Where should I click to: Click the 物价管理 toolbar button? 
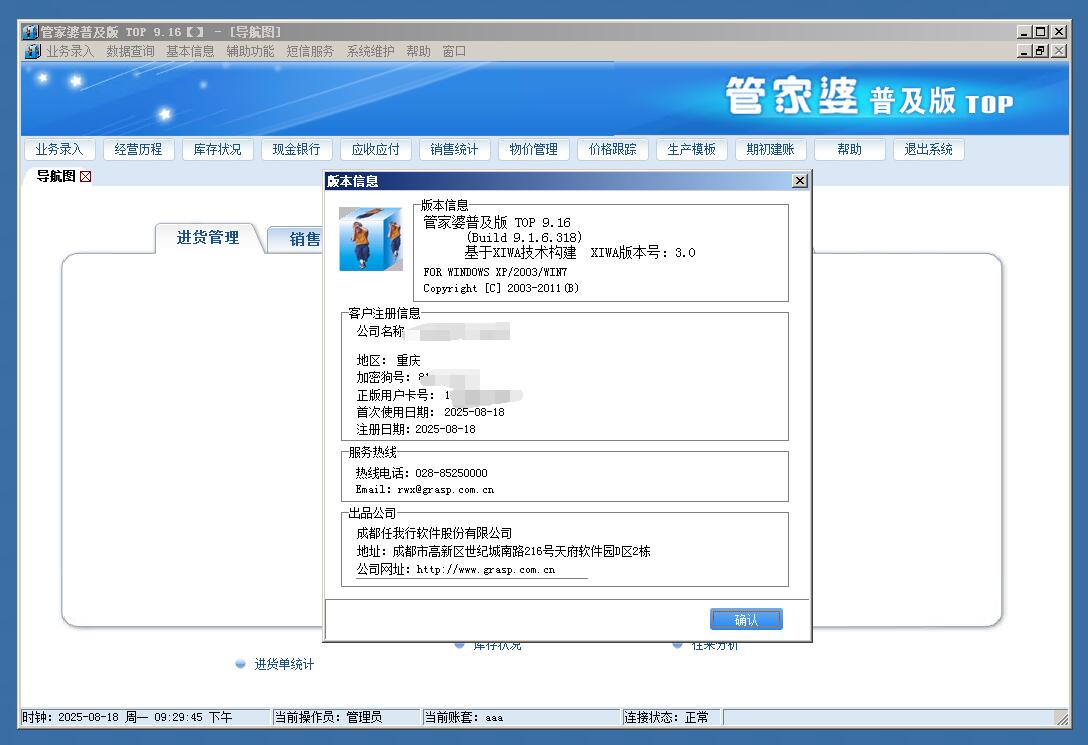(x=534, y=149)
